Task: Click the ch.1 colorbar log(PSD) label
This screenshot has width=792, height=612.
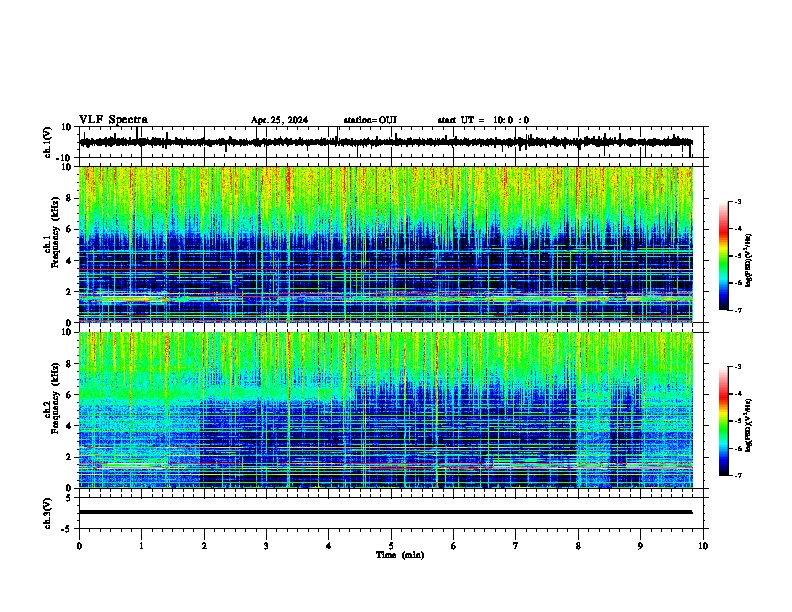Action: pos(749,260)
